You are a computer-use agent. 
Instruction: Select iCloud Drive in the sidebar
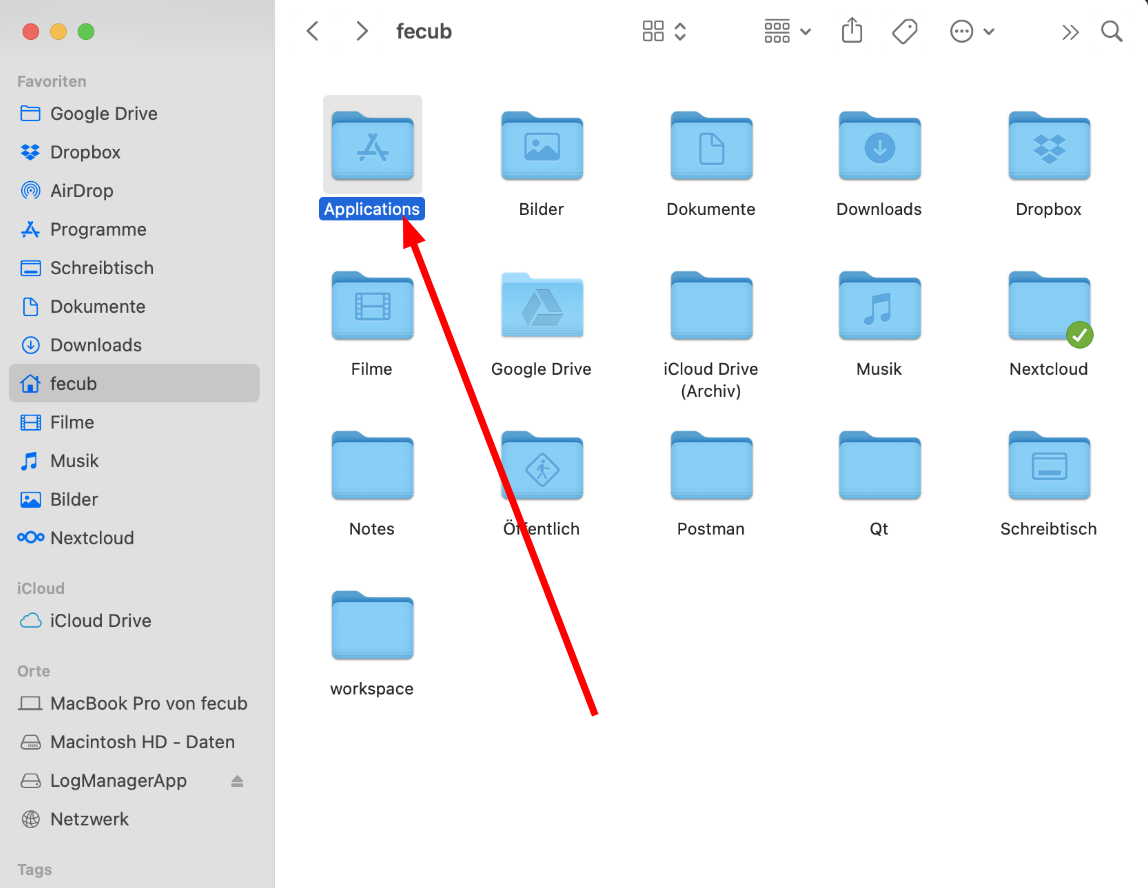coord(100,620)
